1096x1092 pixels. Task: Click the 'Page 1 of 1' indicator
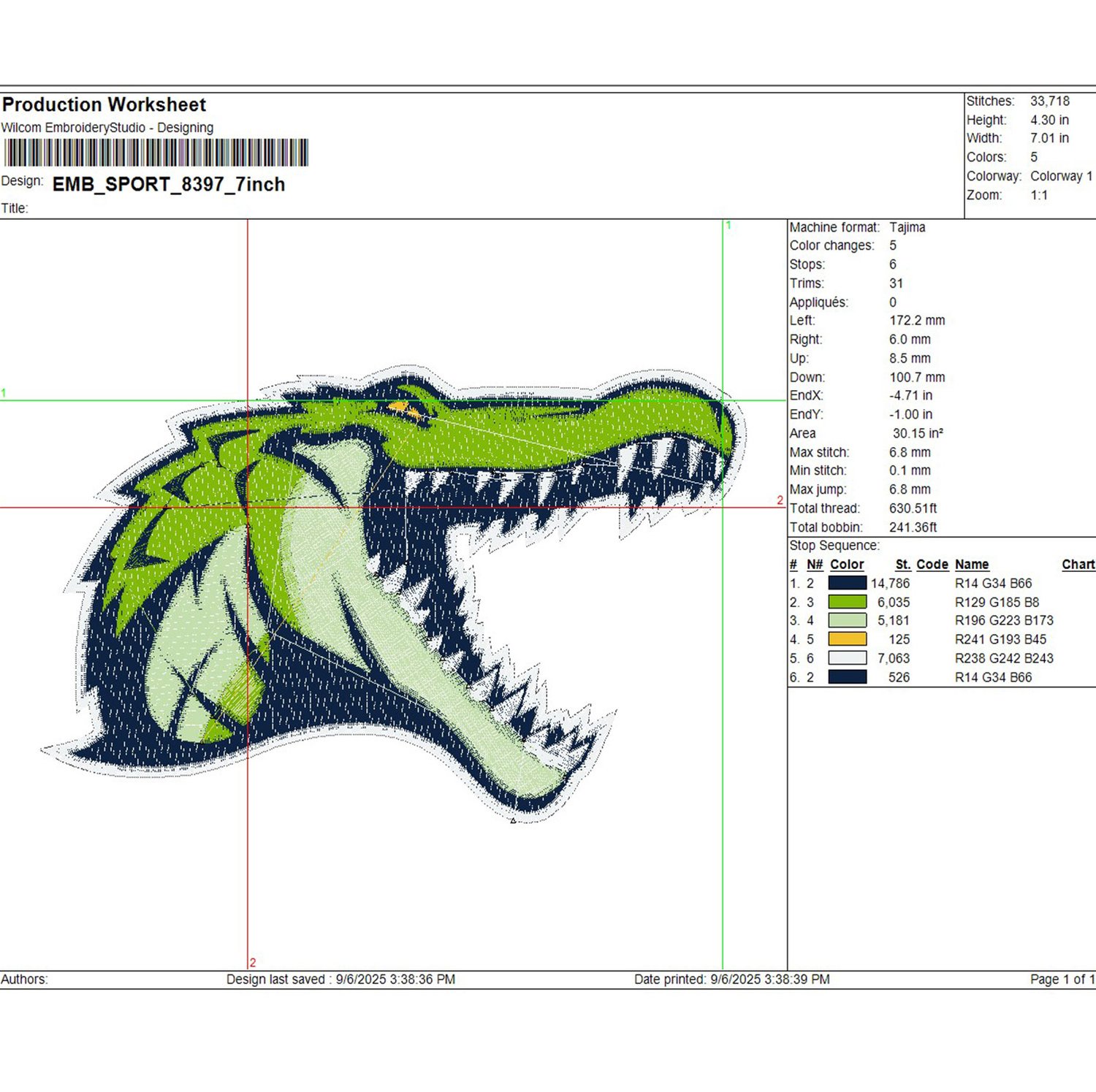click(x=1062, y=980)
